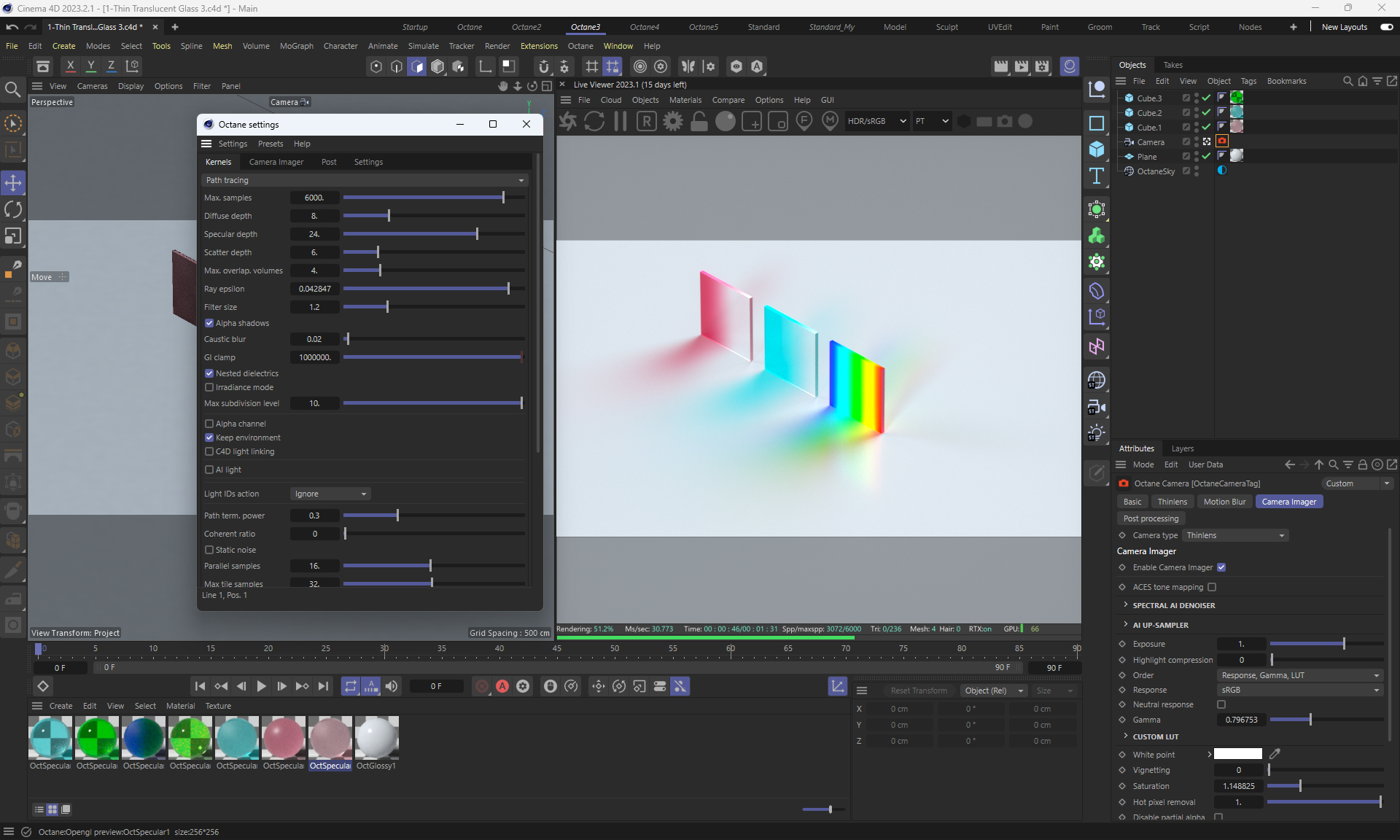Screen dimensions: 1400x840
Task: Click the restart render refresh icon
Action: point(594,122)
